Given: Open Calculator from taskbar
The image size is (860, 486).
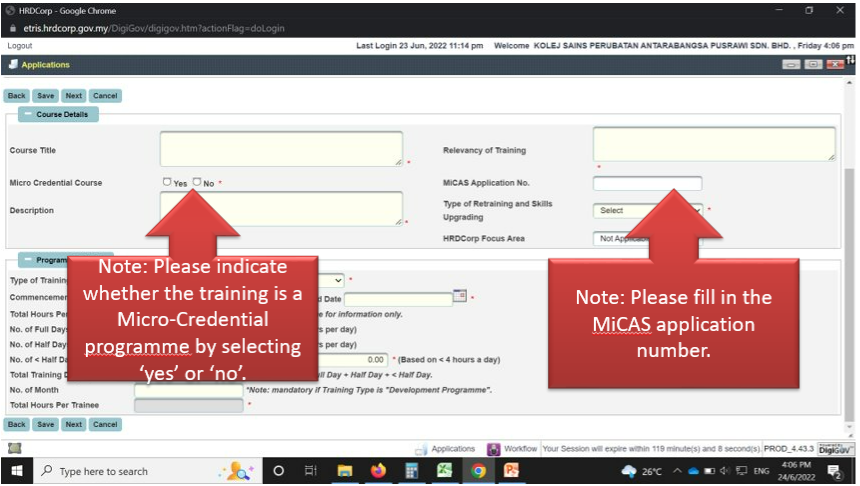Looking at the screenshot, I should (411, 471).
